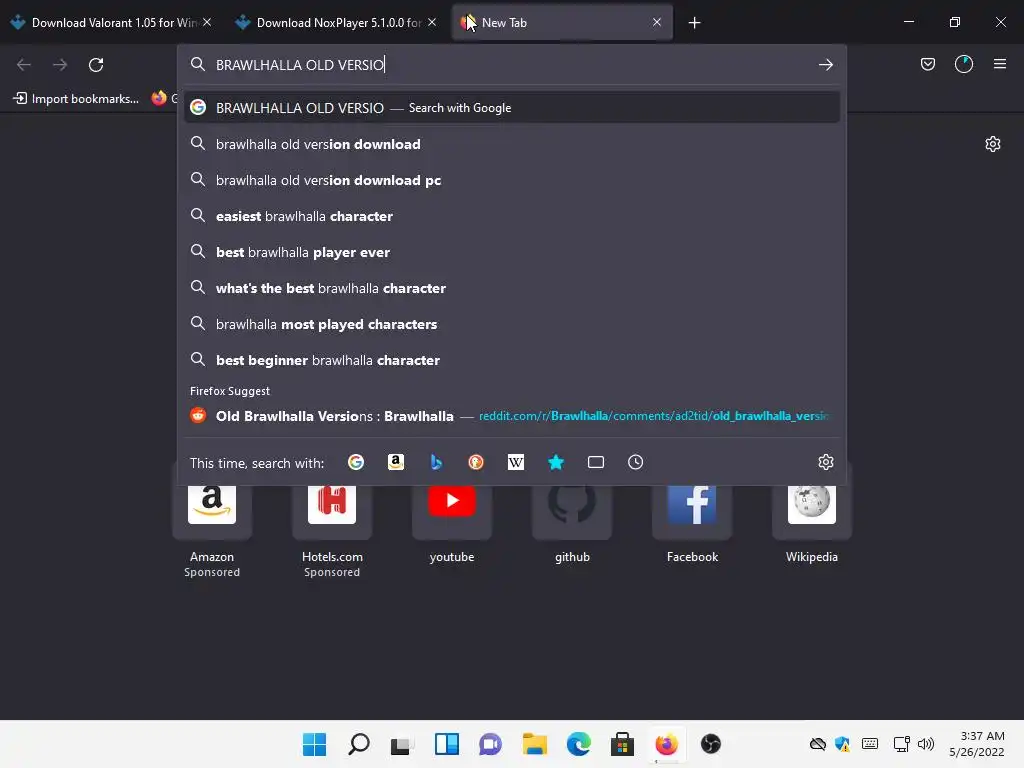The width and height of the screenshot is (1024, 768).
Task: Search bookmarks with the star icon
Action: pyautogui.click(x=556, y=462)
